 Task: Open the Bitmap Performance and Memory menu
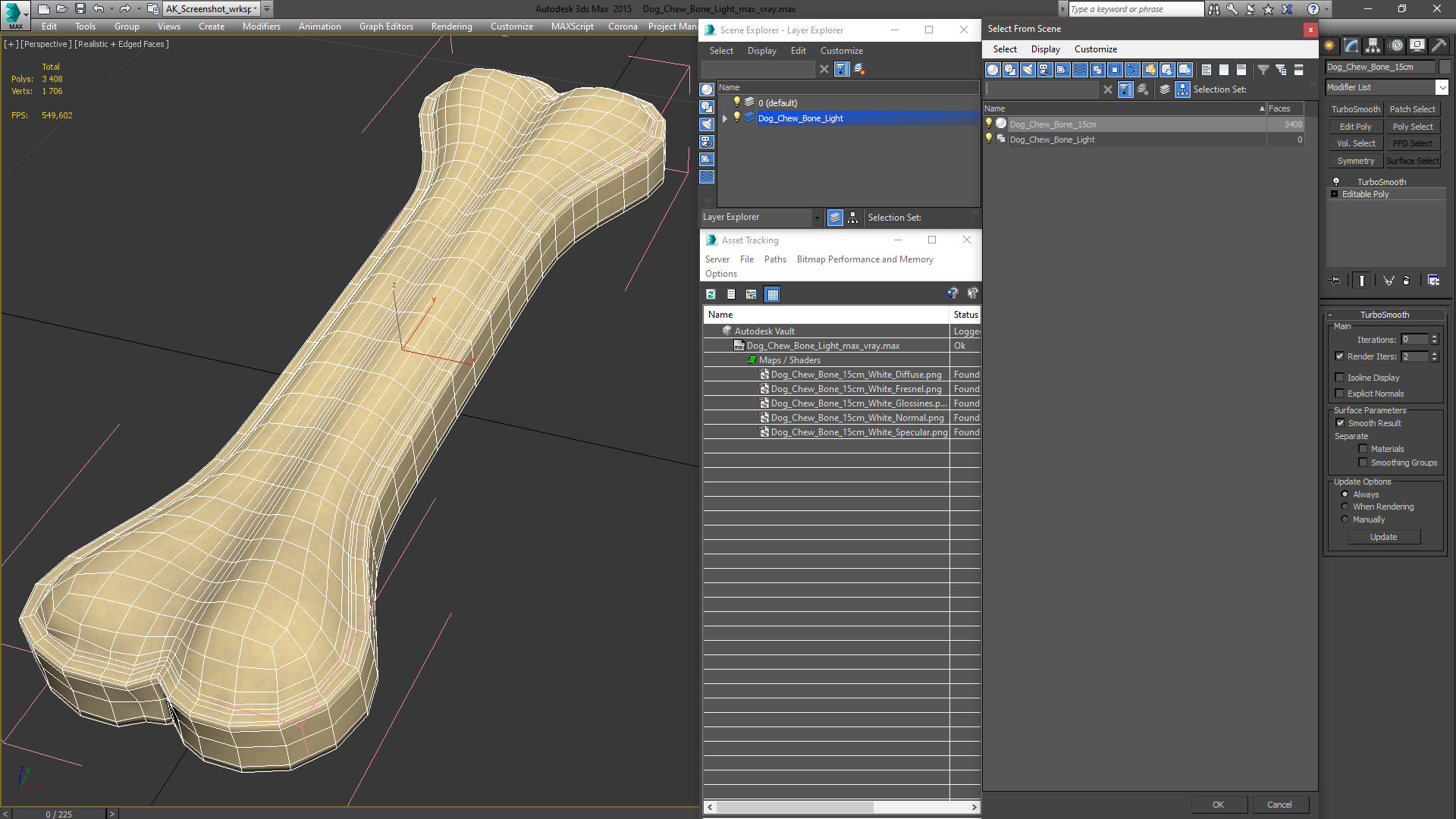click(x=864, y=259)
